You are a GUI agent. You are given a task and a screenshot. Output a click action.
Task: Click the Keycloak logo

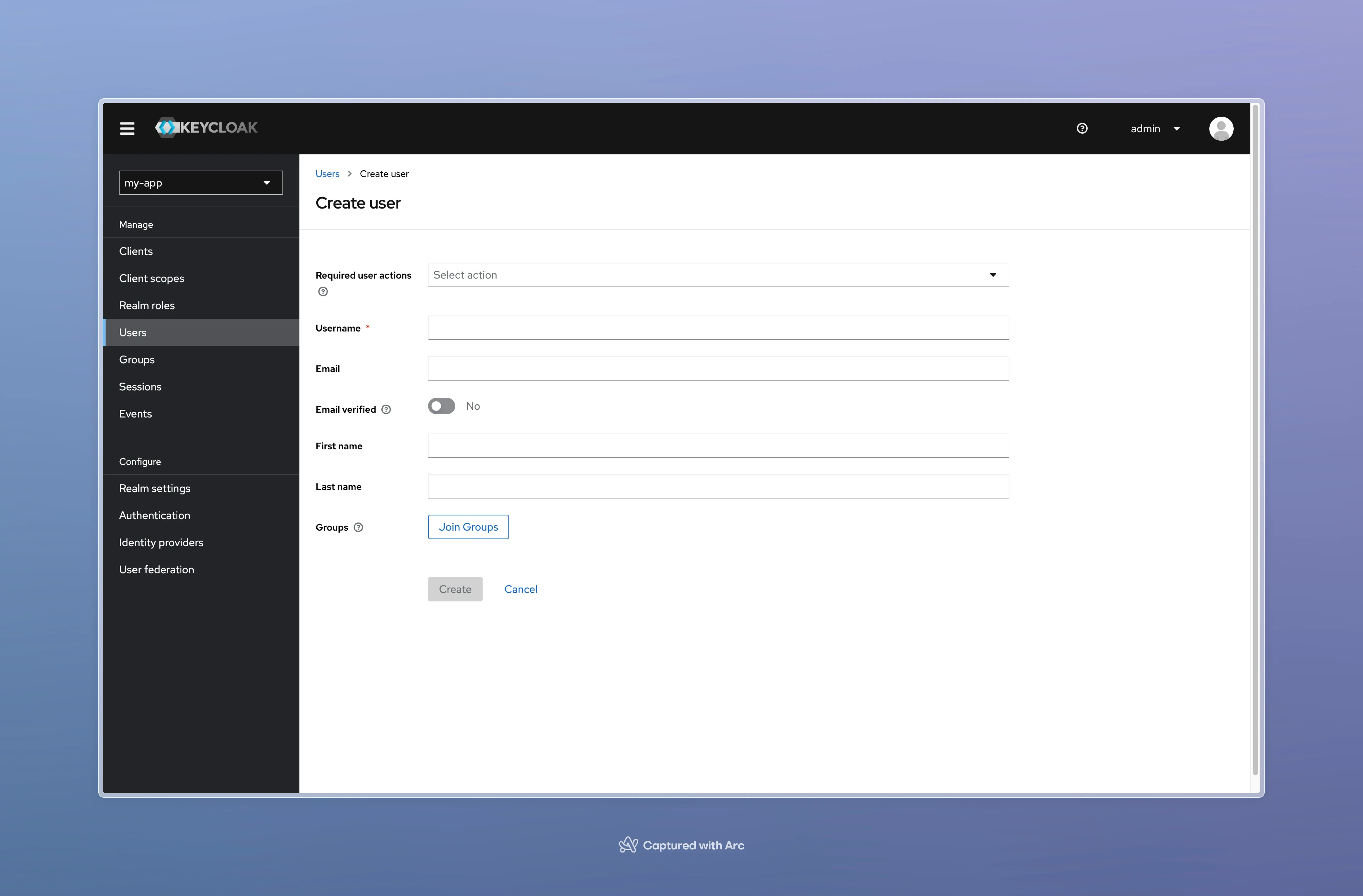tap(206, 128)
